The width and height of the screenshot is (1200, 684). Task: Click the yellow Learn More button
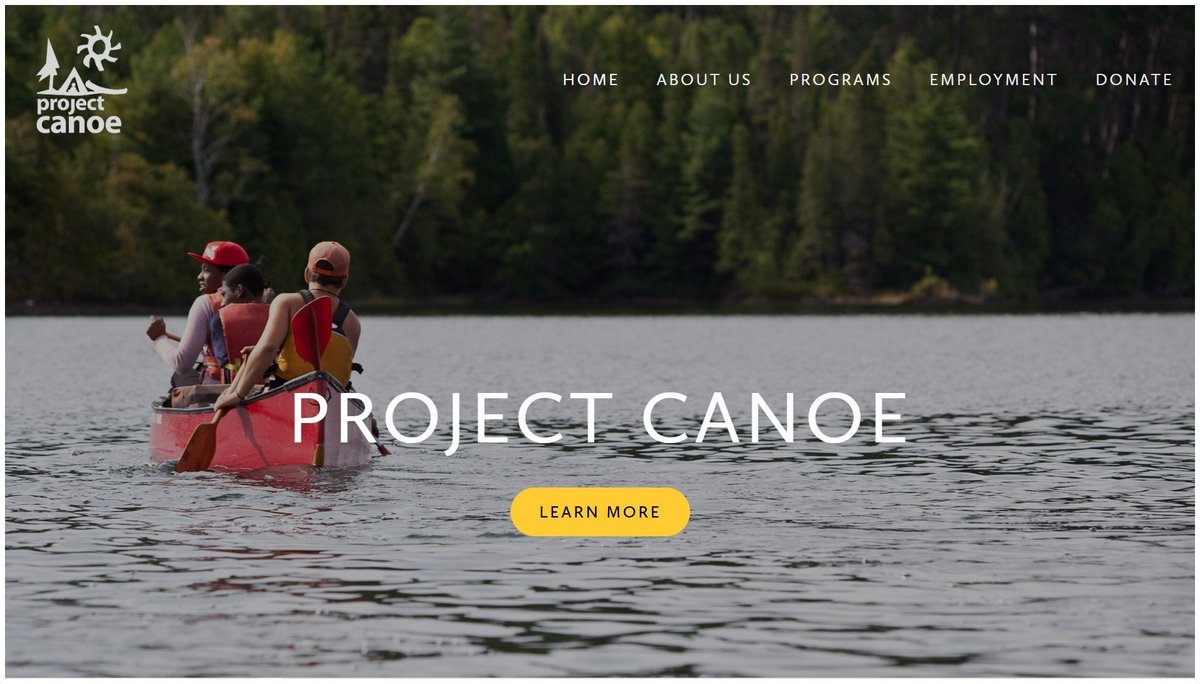tap(600, 512)
